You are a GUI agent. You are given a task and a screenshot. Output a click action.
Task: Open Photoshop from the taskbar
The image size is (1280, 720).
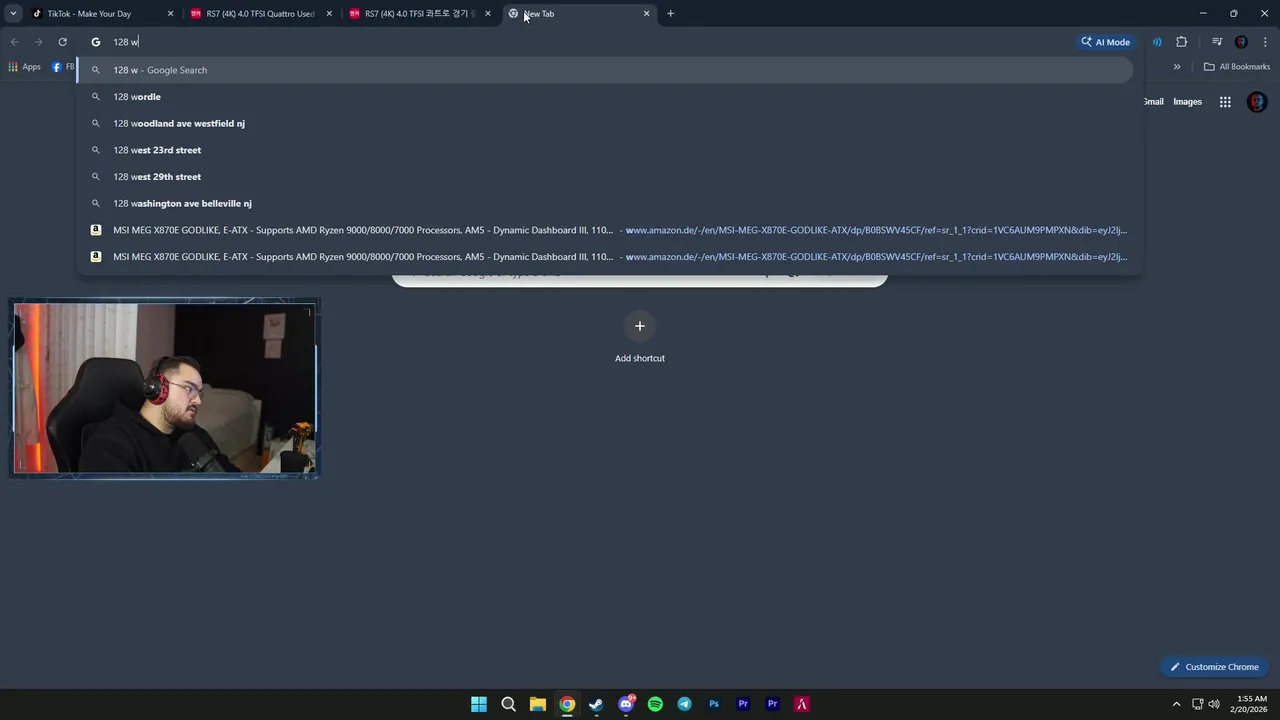714,704
